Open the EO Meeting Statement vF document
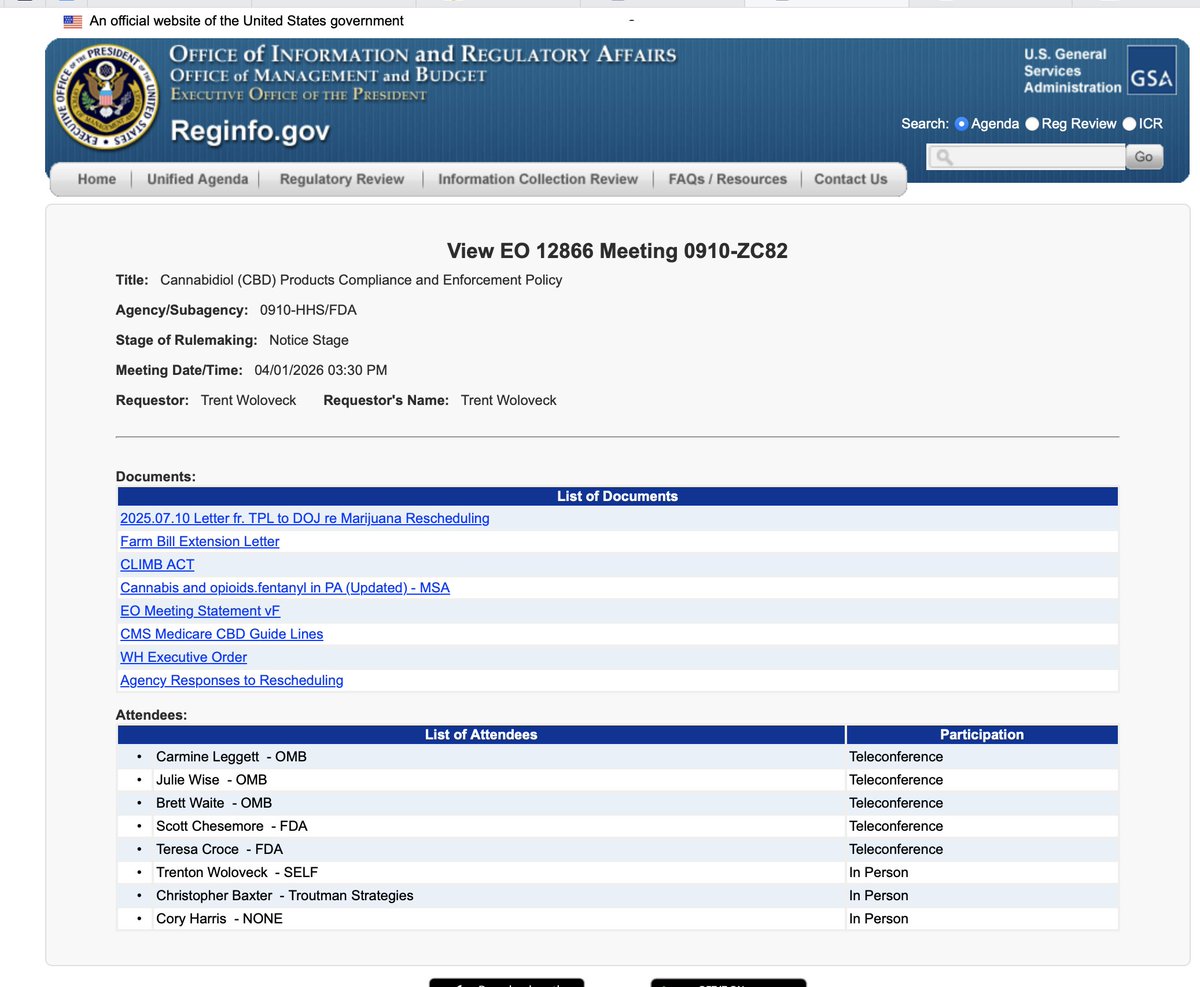Image resolution: width=1200 pixels, height=987 pixels. point(200,610)
